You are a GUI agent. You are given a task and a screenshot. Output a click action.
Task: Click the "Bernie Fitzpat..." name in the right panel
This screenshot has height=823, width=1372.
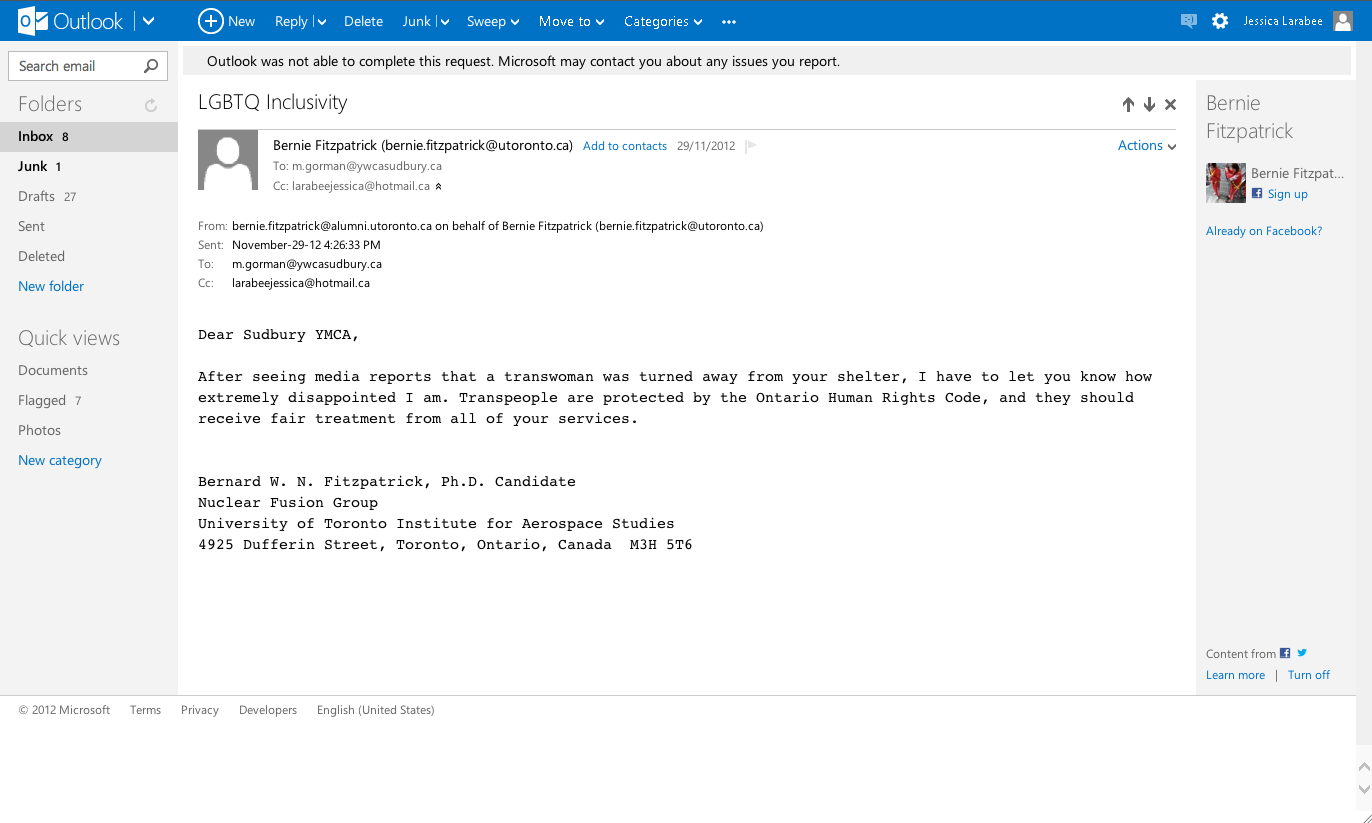pyautogui.click(x=1297, y=173)
